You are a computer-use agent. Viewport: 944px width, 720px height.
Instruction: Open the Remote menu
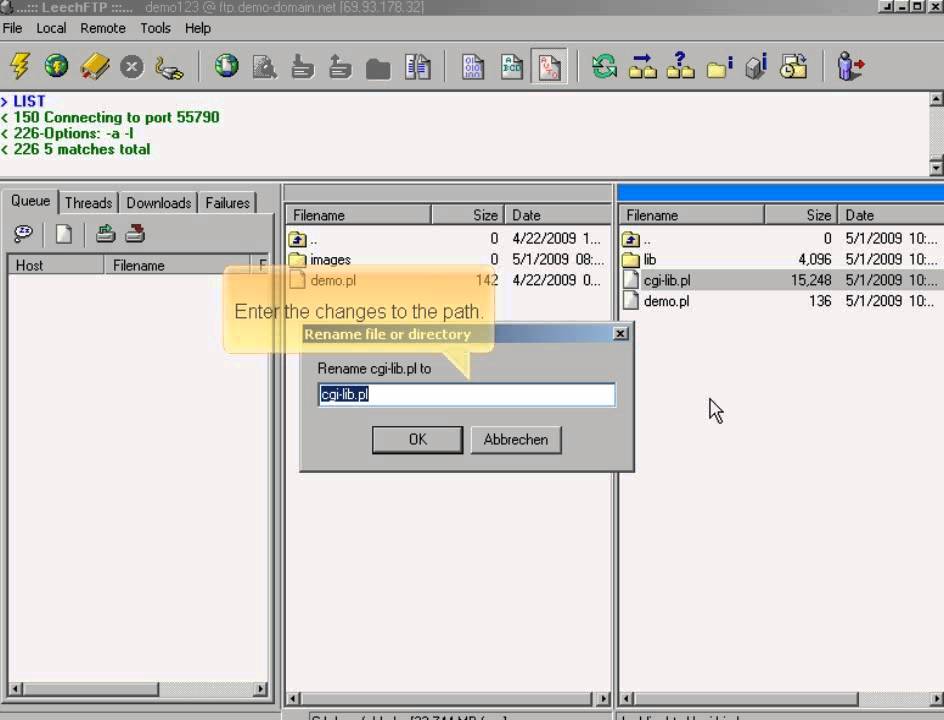click(103, 28)
